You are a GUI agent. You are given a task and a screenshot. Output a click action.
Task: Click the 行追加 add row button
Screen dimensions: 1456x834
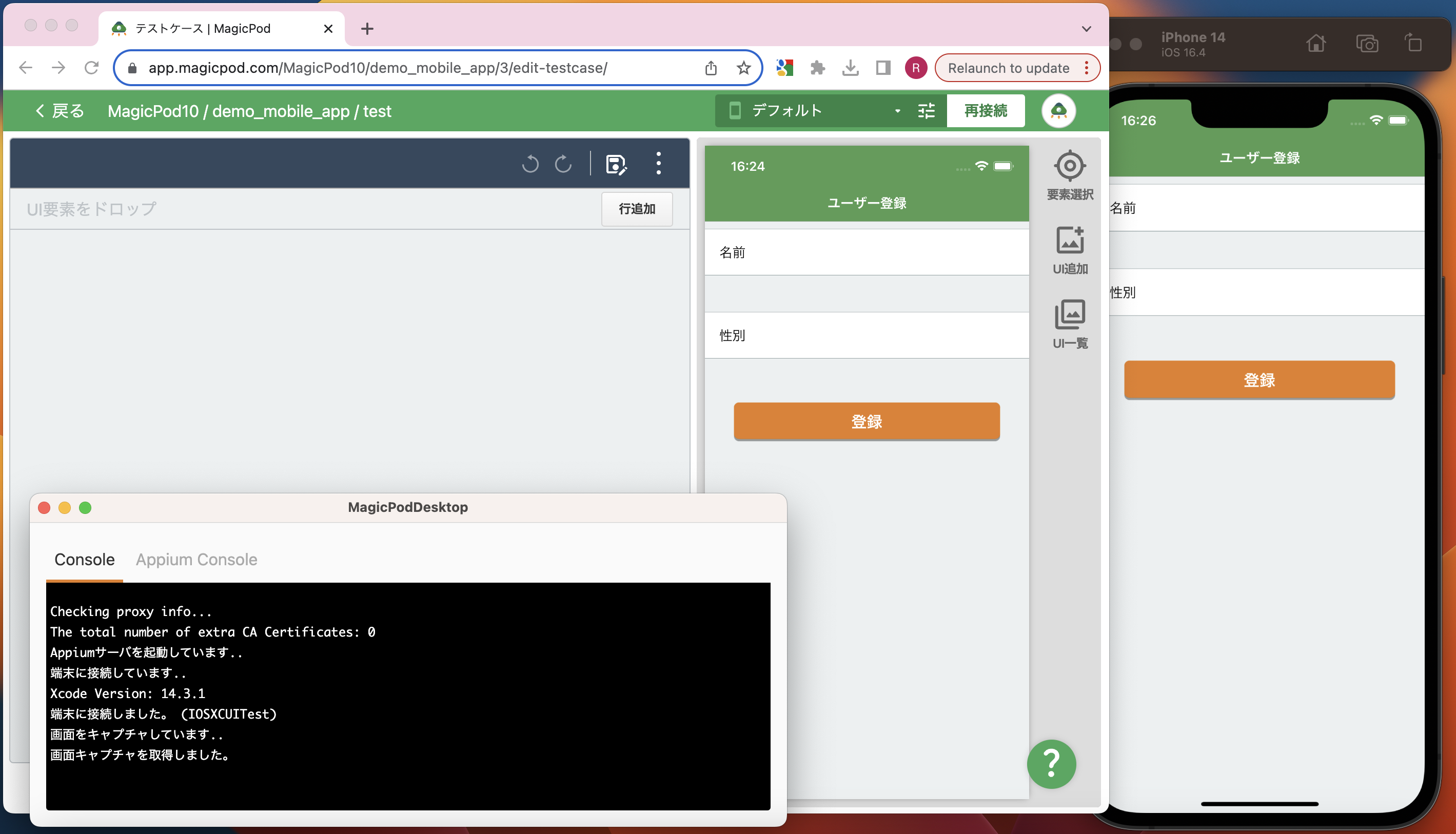click(x=637, y=209)
